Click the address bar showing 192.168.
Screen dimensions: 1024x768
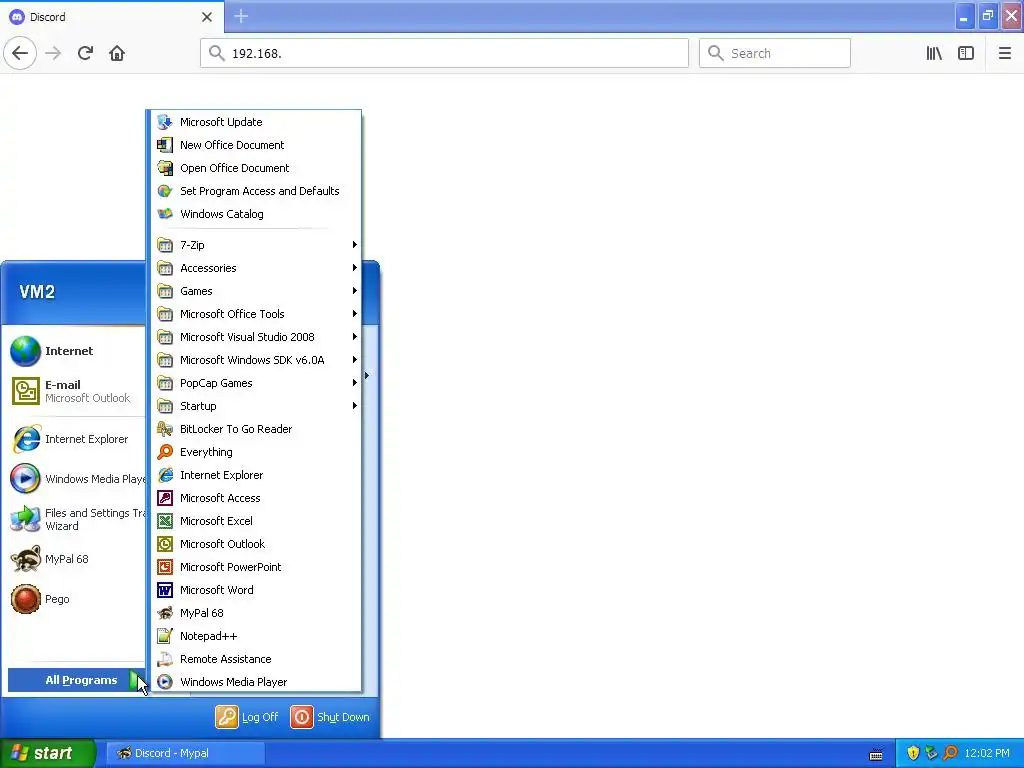click(x=444, y=53)
